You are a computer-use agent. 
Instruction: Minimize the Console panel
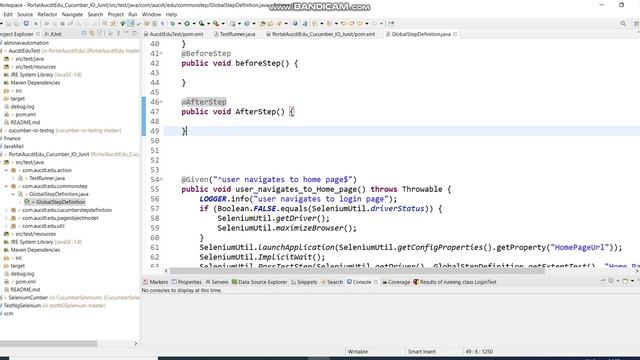tap(639, 280)
